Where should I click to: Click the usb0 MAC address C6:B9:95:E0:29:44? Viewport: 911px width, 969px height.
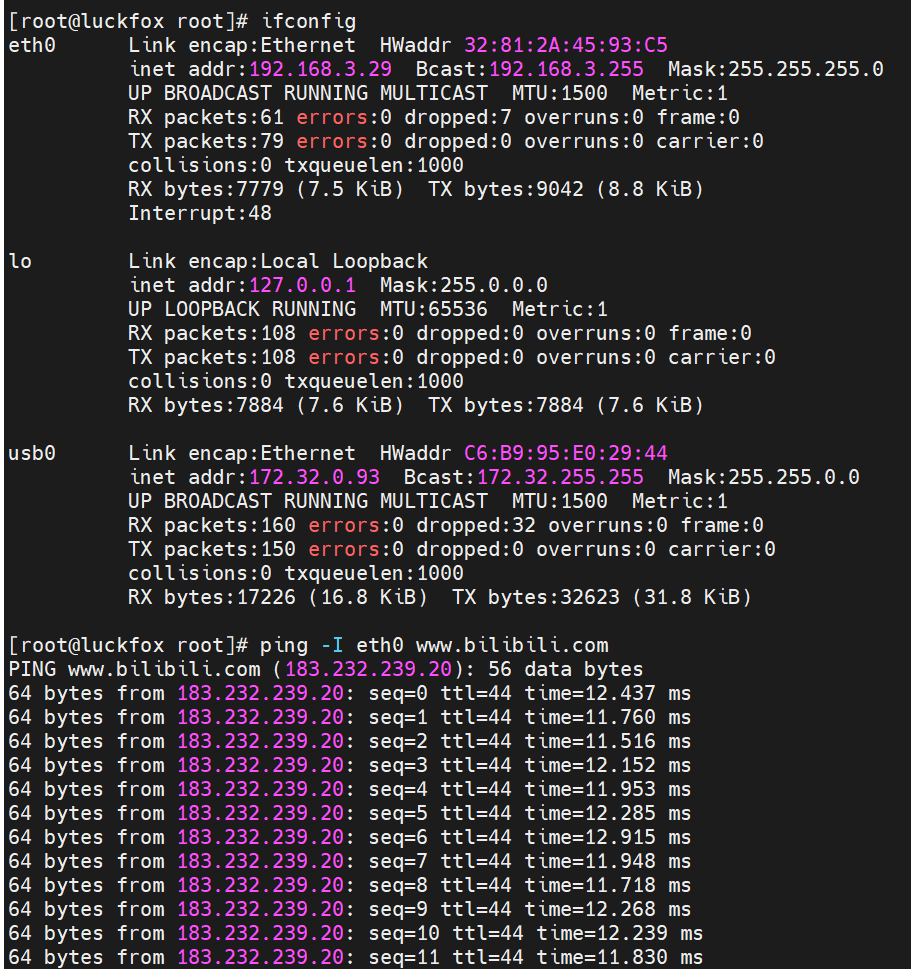(x=566, y=453)
